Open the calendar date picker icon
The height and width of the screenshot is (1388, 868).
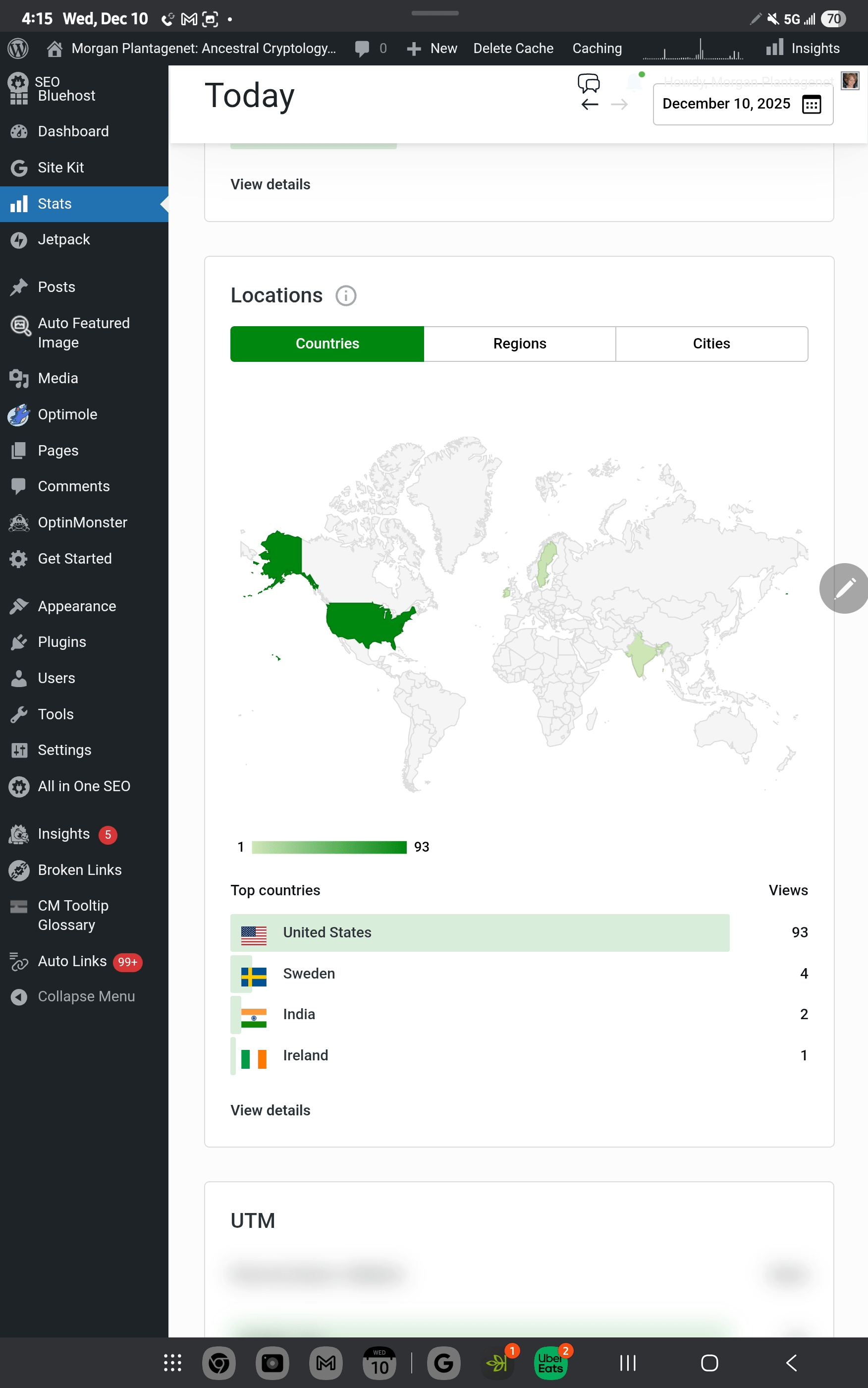pyautogui.click(x=811, y=104)
